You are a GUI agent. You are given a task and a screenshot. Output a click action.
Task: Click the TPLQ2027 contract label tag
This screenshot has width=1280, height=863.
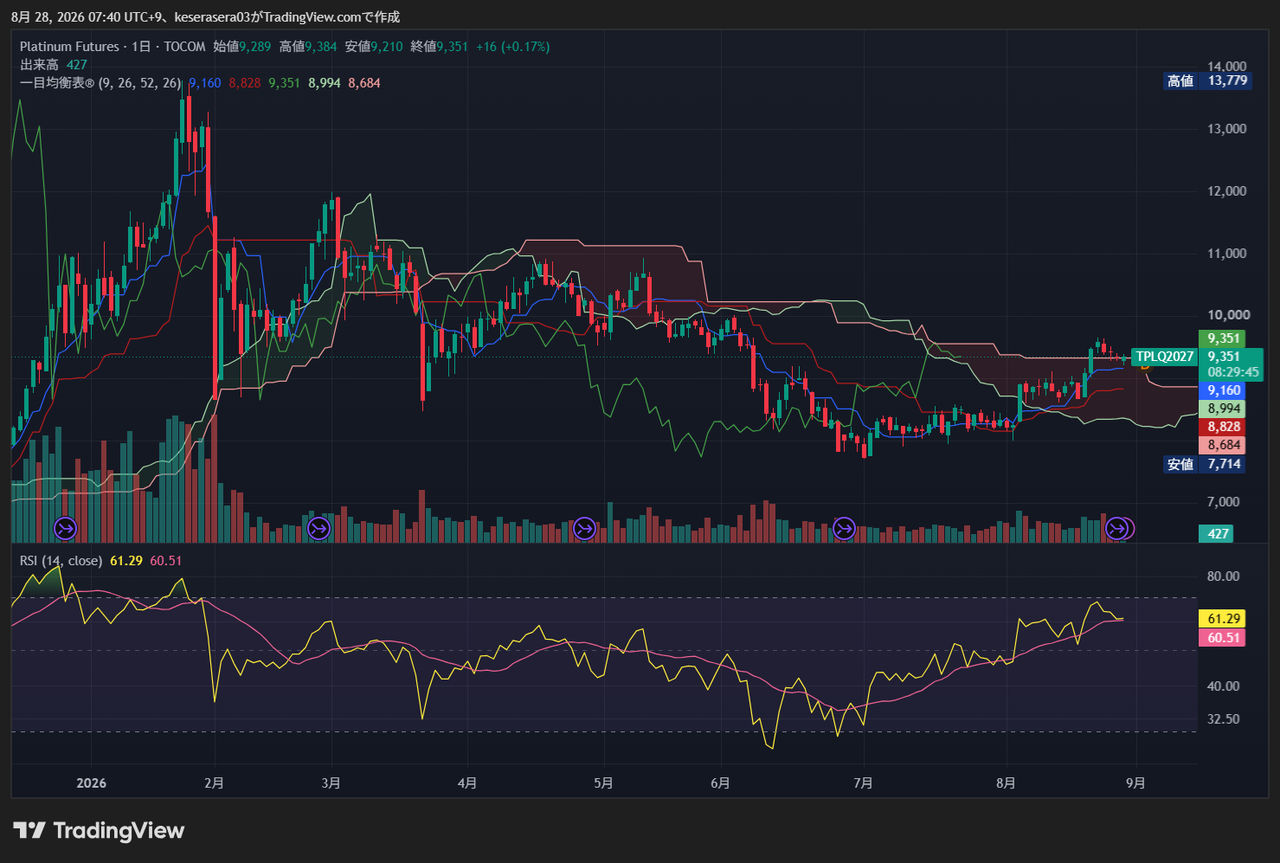pyautogui.click(x=1165, y=356)
